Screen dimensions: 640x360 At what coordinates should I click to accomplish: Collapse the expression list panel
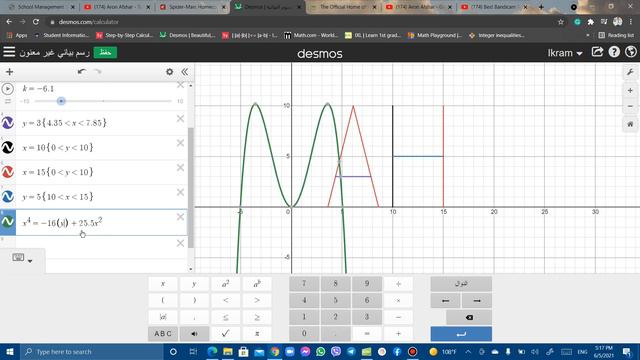click(184, 72)
